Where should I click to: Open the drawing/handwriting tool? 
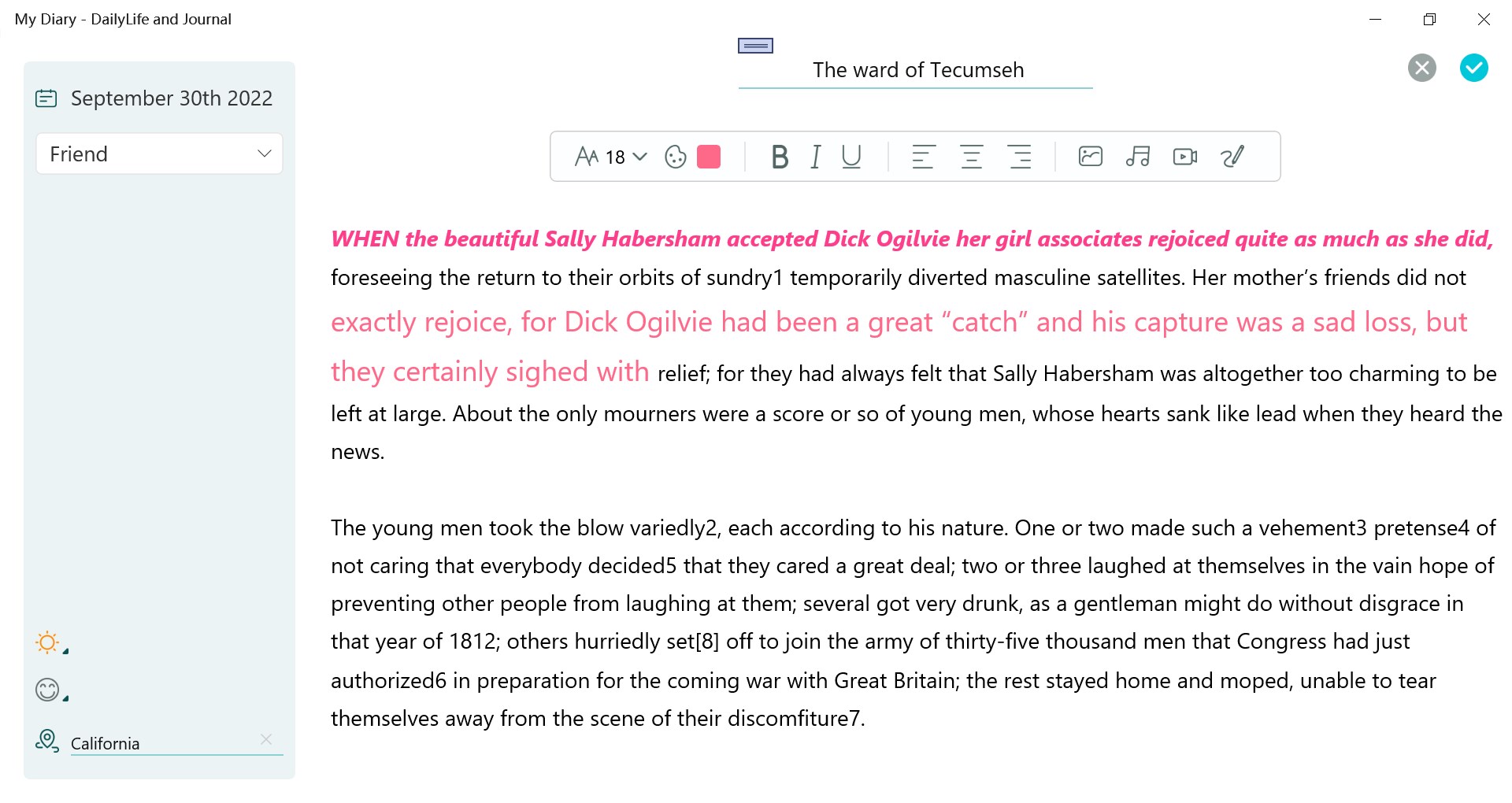(x=1232, y=157)
